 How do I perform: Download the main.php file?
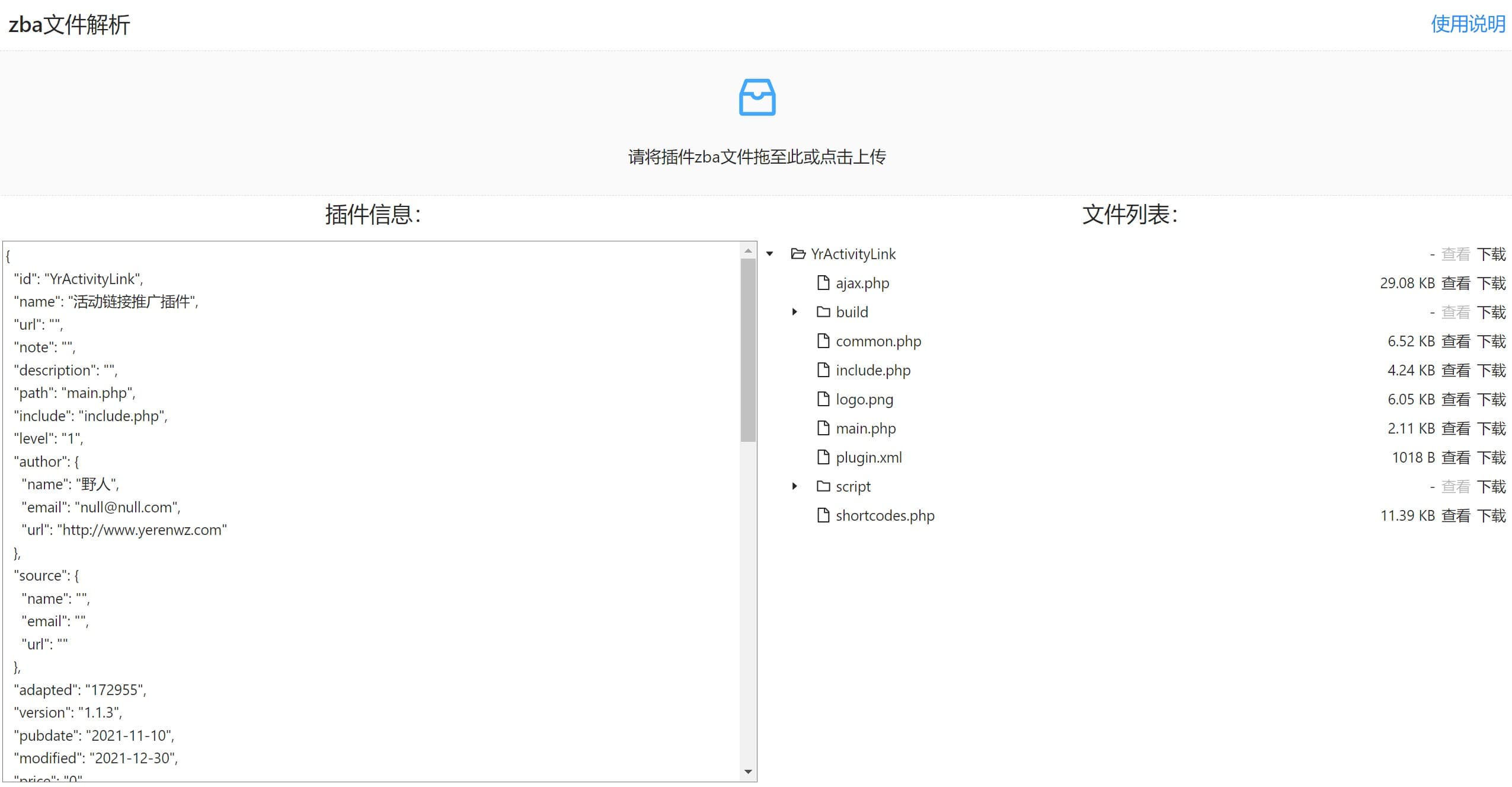click(1491, 429)
